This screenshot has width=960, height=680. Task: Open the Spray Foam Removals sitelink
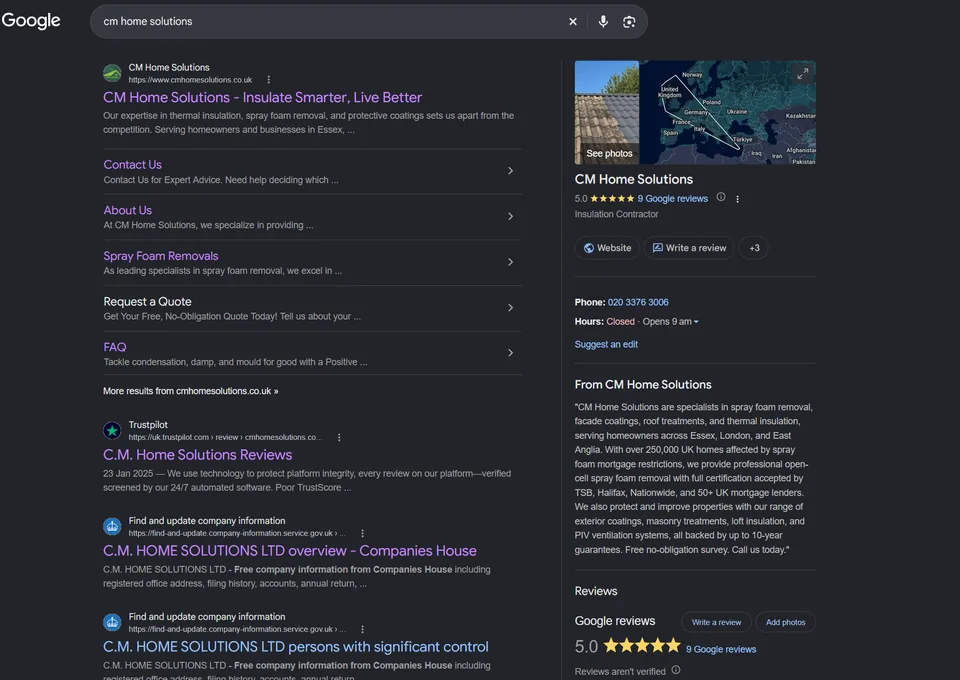click(x=160, y=256)
